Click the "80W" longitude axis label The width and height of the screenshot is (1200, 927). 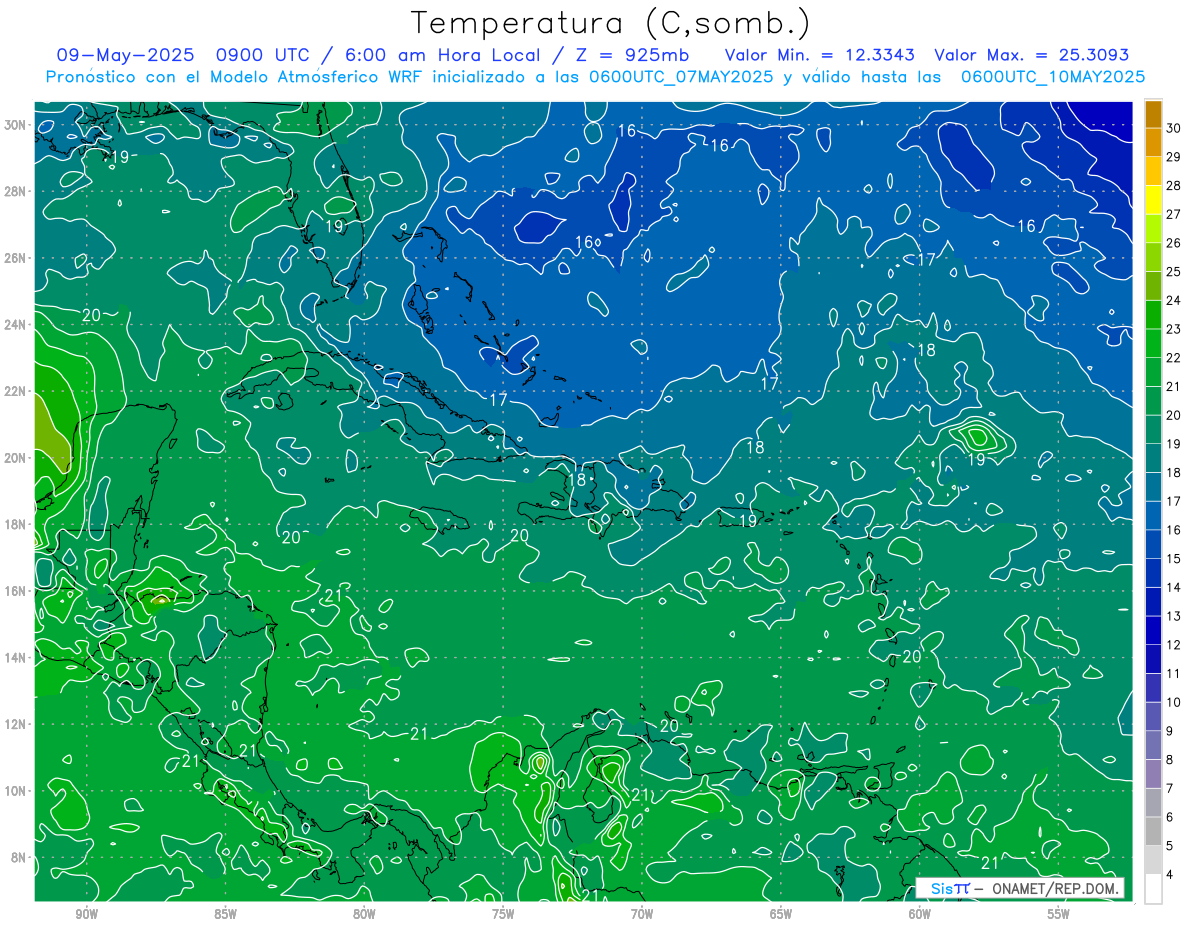click(x=364, y=914)
